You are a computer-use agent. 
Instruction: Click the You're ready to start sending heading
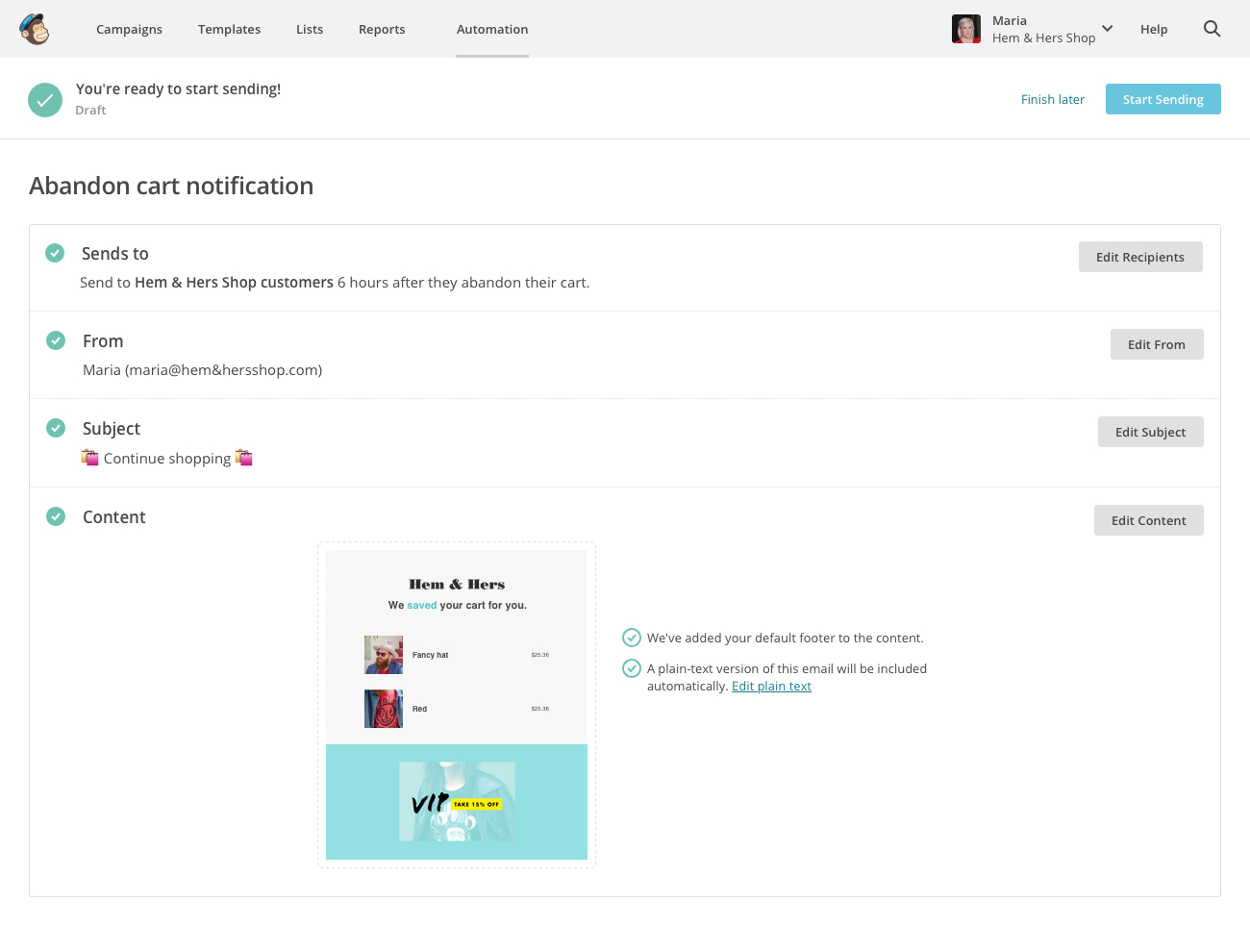pos(178,89)
